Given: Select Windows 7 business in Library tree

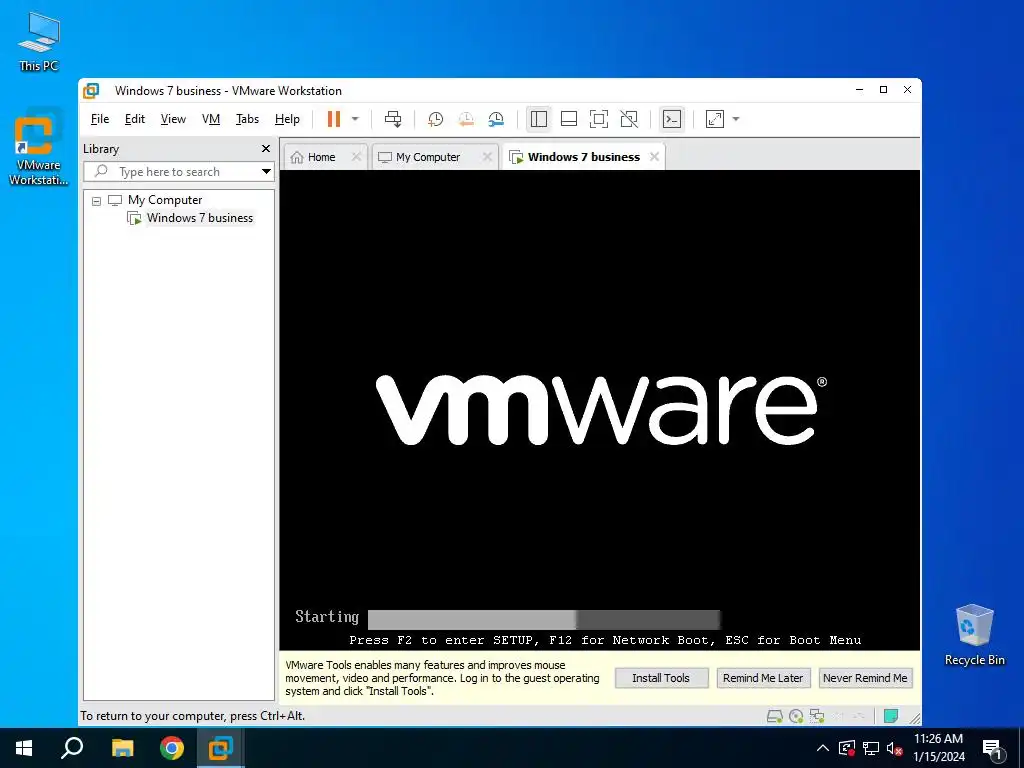Looking at the screenshot, I should pyautogui.click(x=199, y=218).
